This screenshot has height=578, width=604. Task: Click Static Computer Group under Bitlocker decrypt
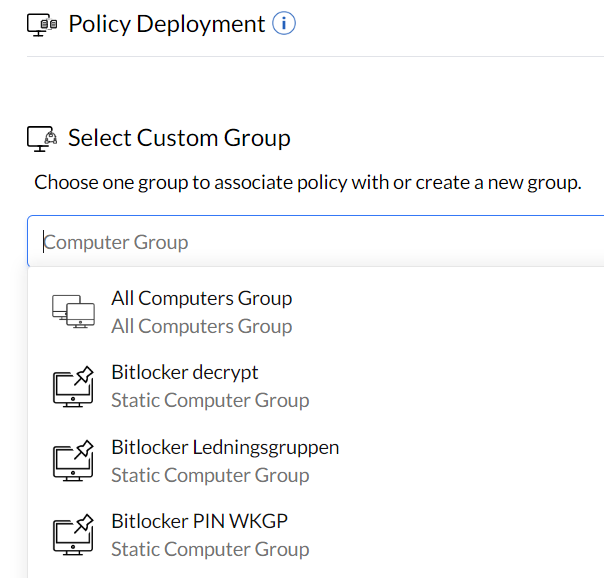(210, 400)
